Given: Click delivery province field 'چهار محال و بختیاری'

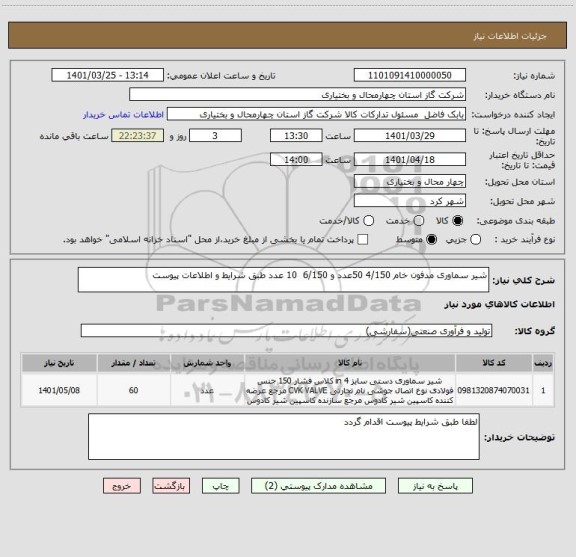Looking at the screenshot, I should [410, 182].
